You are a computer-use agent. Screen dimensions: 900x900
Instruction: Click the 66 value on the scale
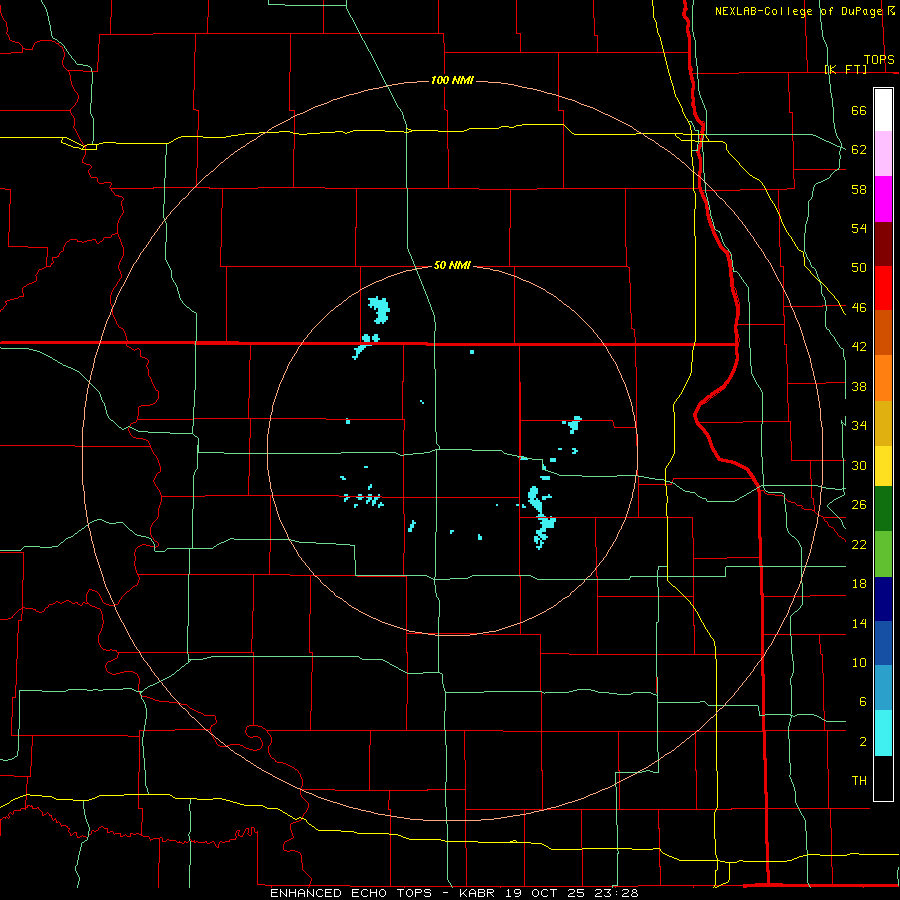click(859, 111)
